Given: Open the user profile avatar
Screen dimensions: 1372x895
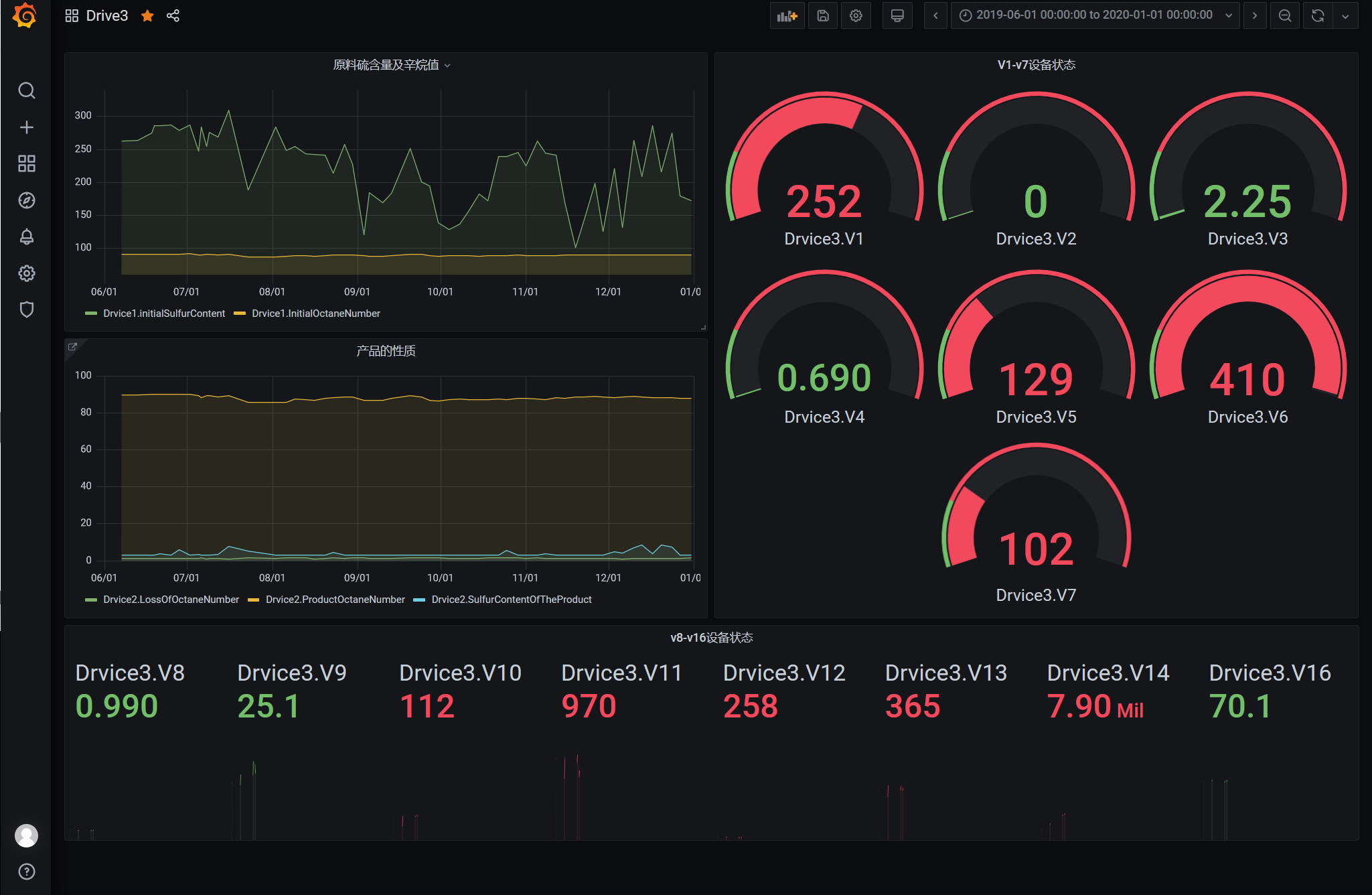Looking at the screenshot, I should 27,835.
